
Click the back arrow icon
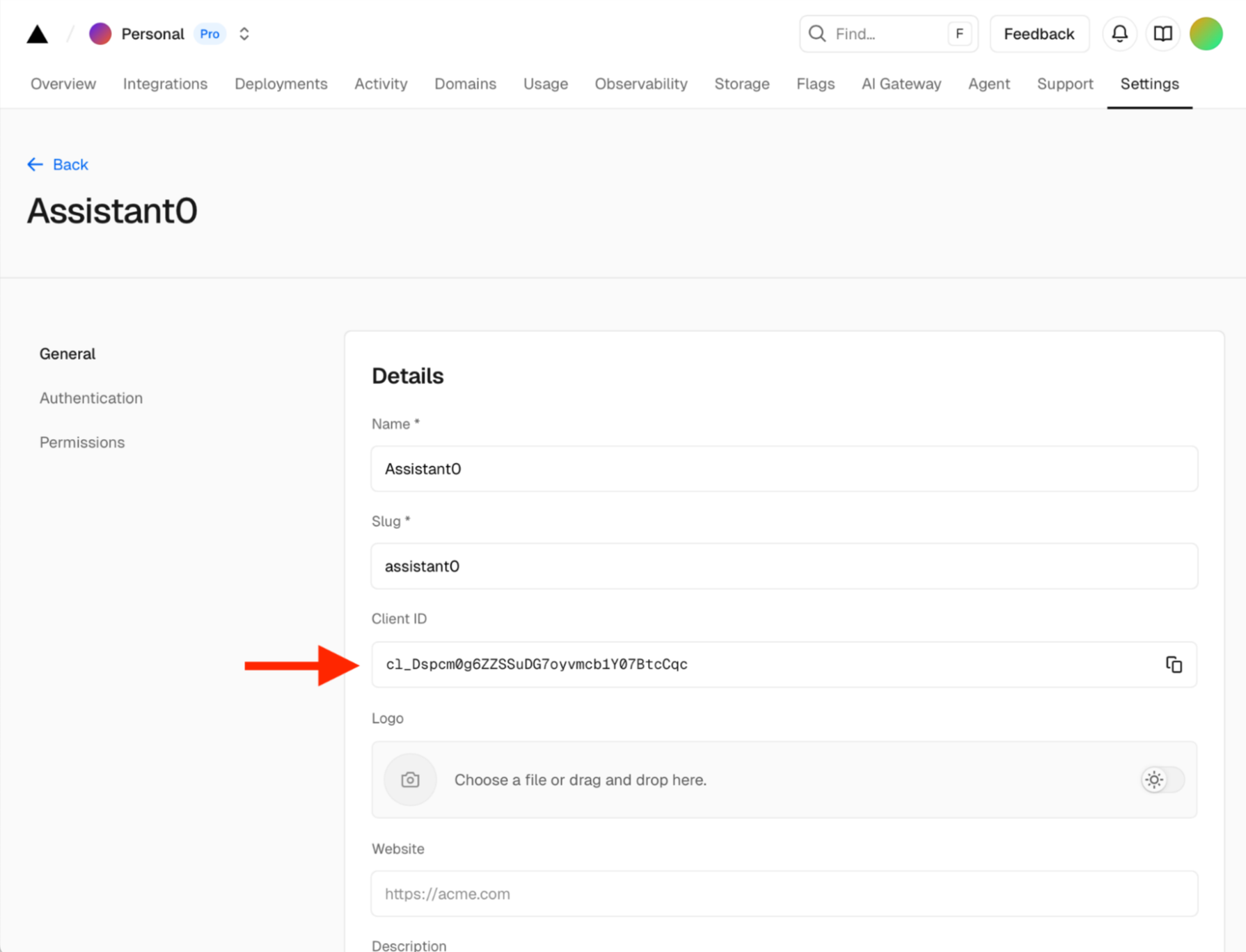35,165
